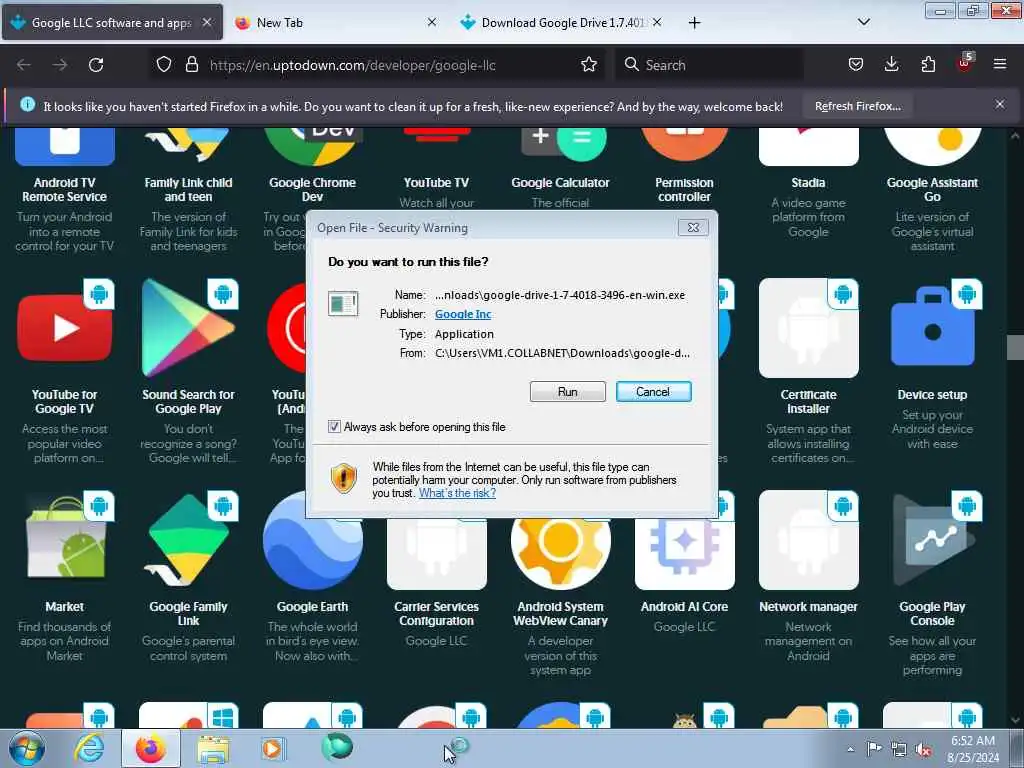Open the Permission controller title
Image resolution: width=1024 pixels, height=768 pixels.
pos(684,189)
